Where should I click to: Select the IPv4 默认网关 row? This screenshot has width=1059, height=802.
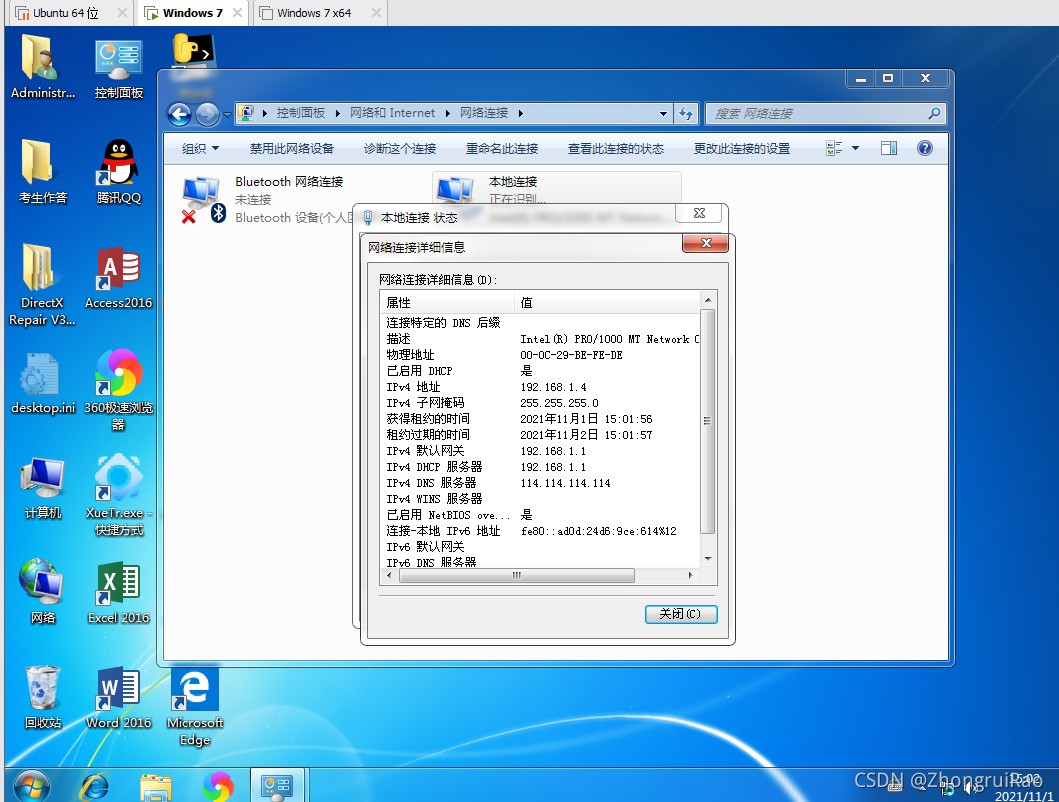pos(541,451)
